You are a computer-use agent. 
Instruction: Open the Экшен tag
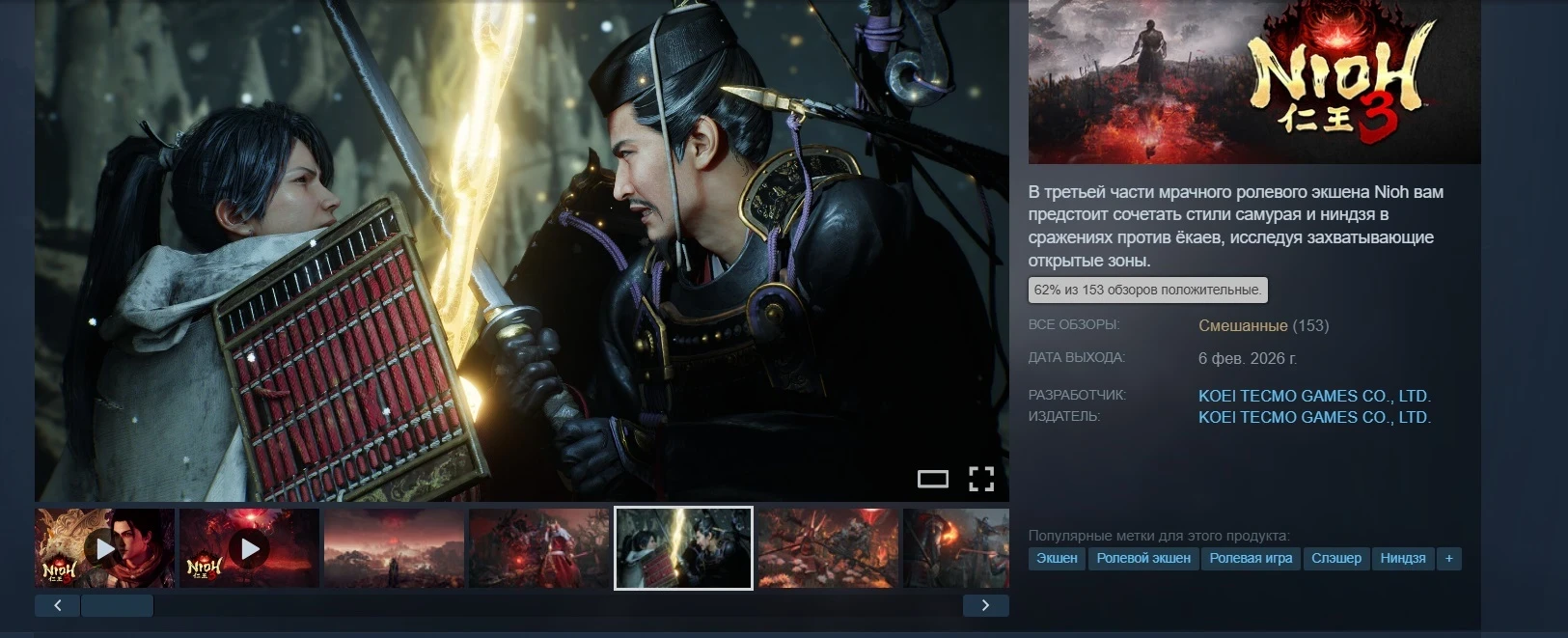[1057, 559]
